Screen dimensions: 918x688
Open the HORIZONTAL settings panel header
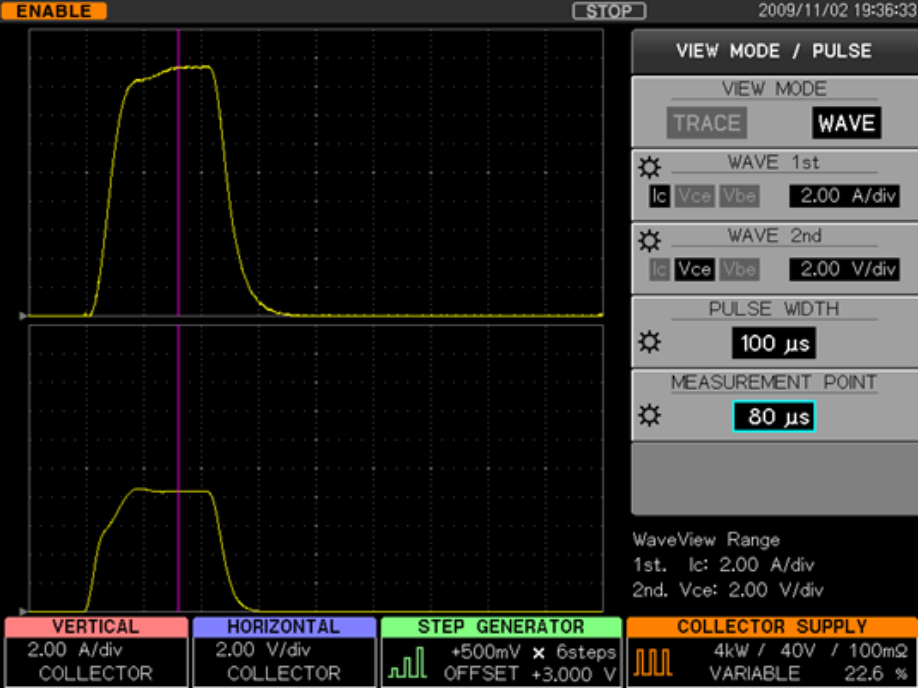tap(284, 627)
